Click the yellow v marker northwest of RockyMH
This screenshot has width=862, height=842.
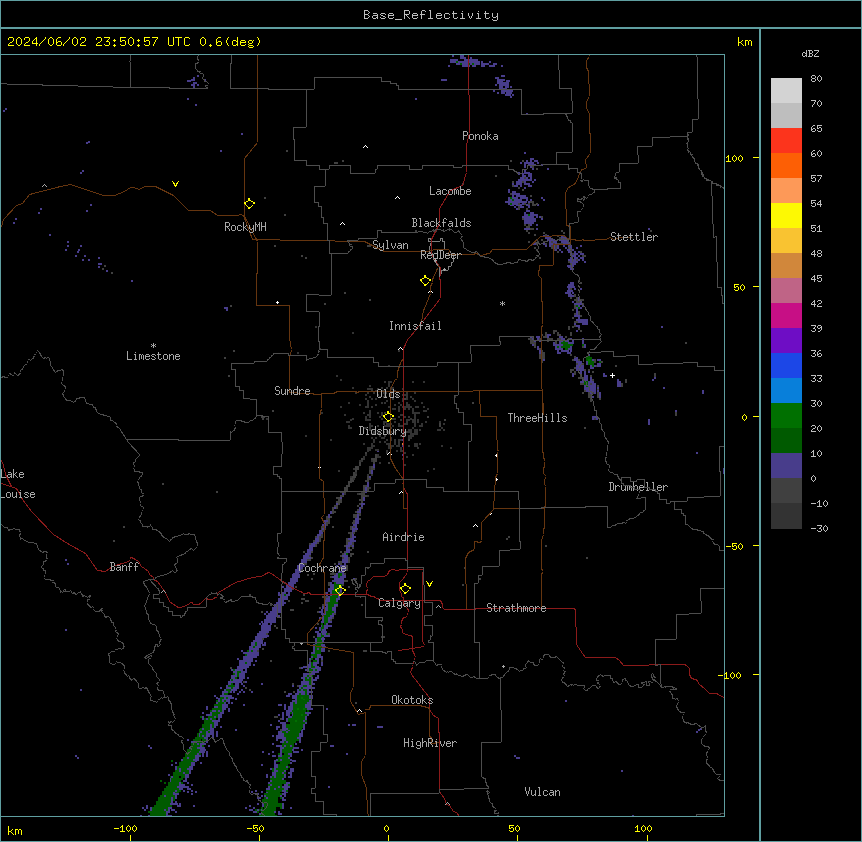pos(175,184)
